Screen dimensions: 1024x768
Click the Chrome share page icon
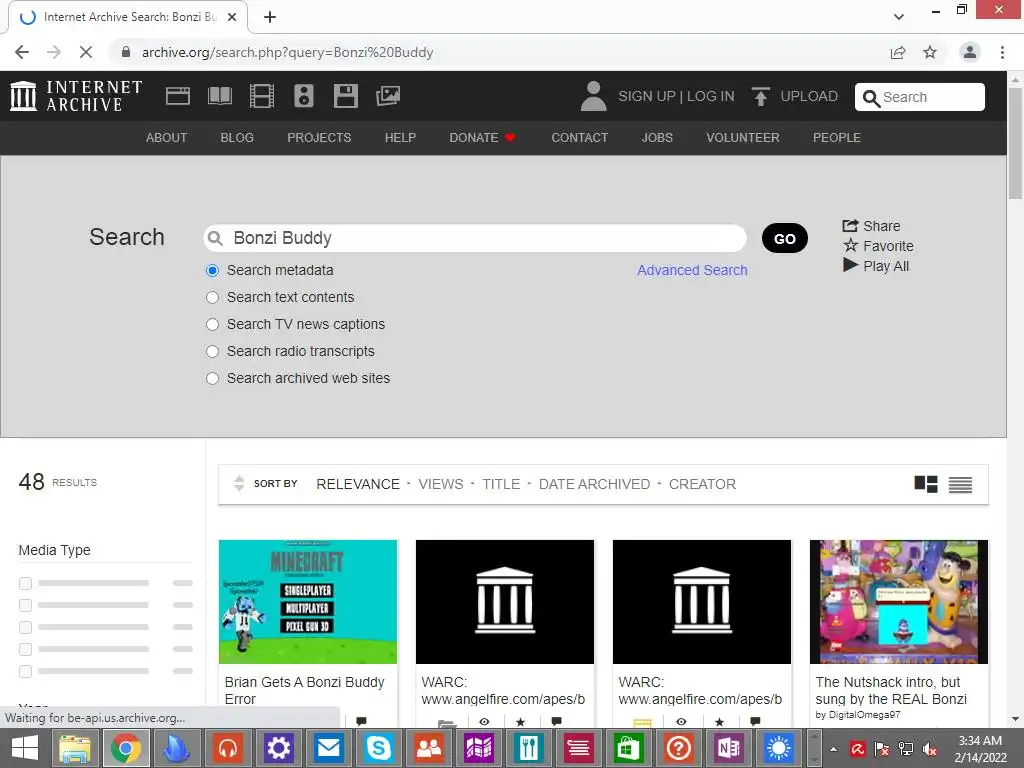coord(898,52)
